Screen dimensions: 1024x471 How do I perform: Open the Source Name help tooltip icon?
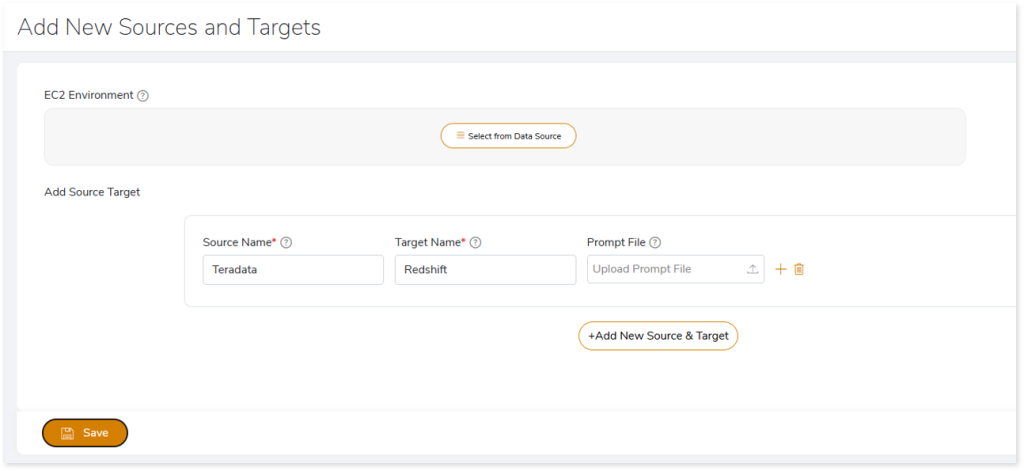286,242
